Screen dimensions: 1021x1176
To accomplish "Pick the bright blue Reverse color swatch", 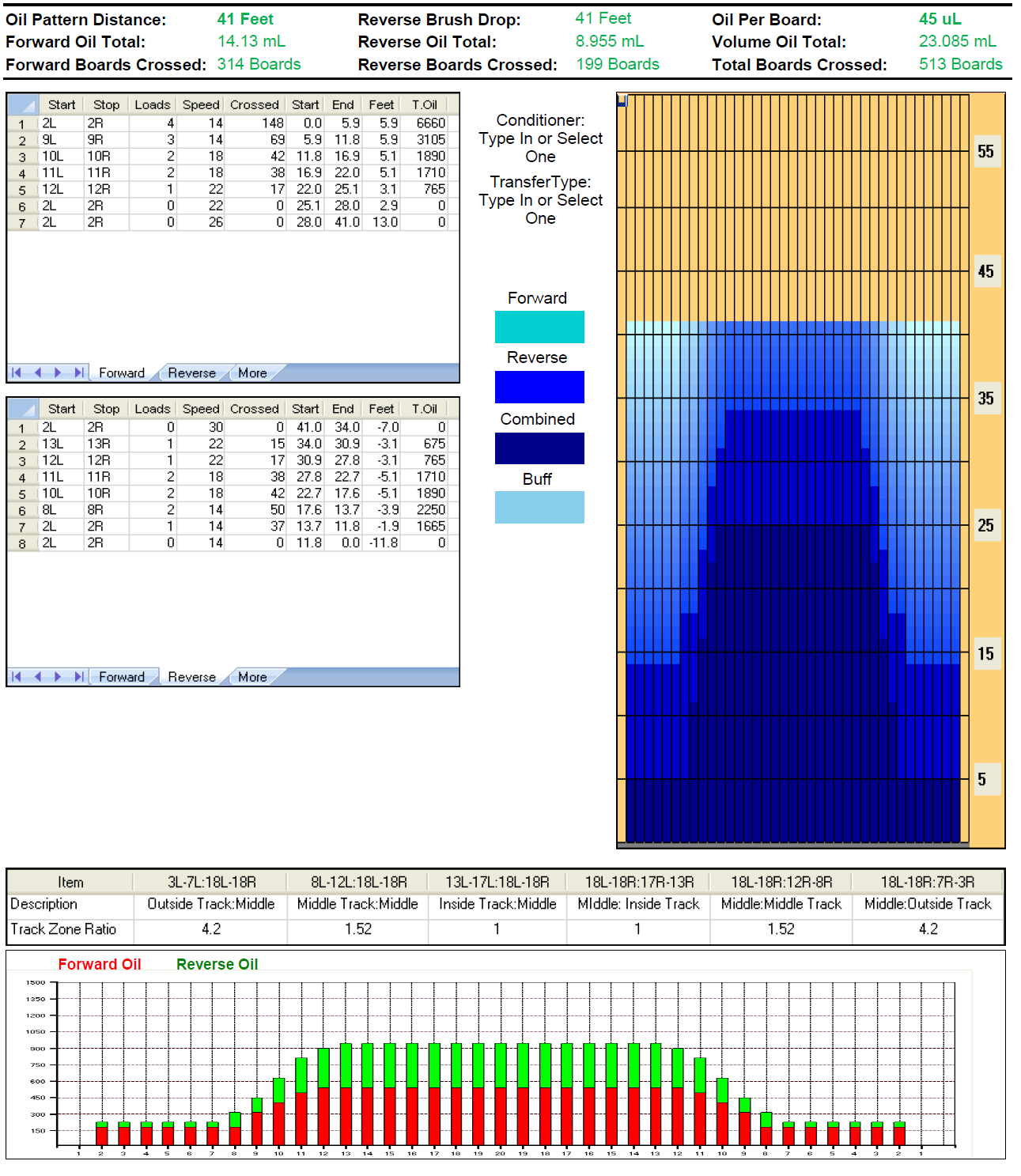I will 539,388.
